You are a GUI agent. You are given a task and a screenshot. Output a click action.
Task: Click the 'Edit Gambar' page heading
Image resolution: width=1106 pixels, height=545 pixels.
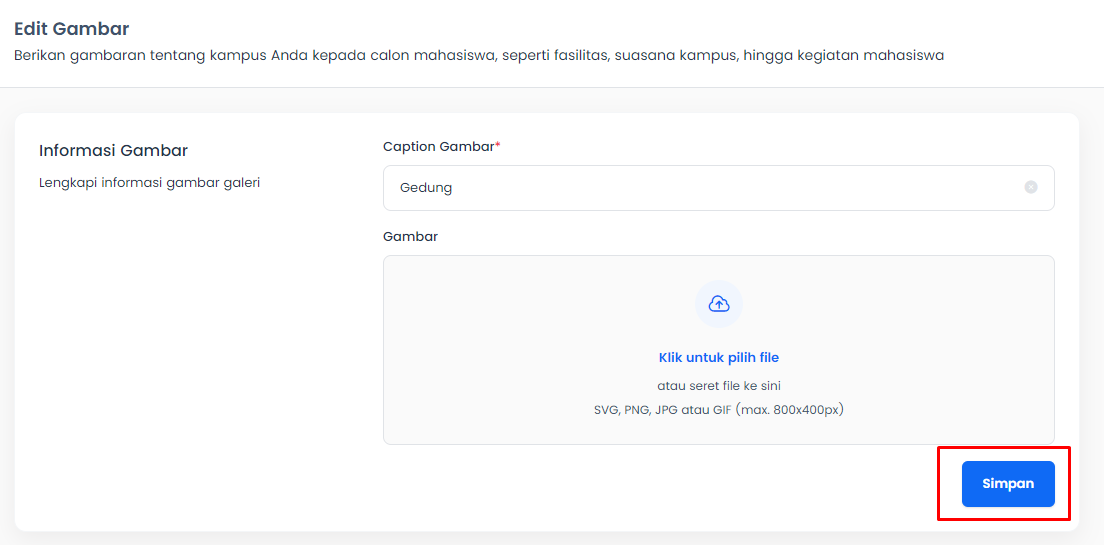[x=72, y=29]
